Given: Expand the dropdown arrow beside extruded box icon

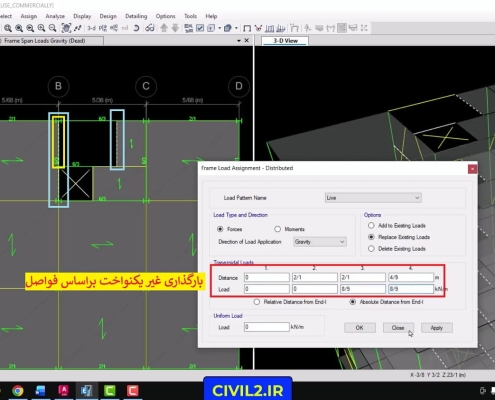Looking at the screenshot, I should [x=236, y=28].
